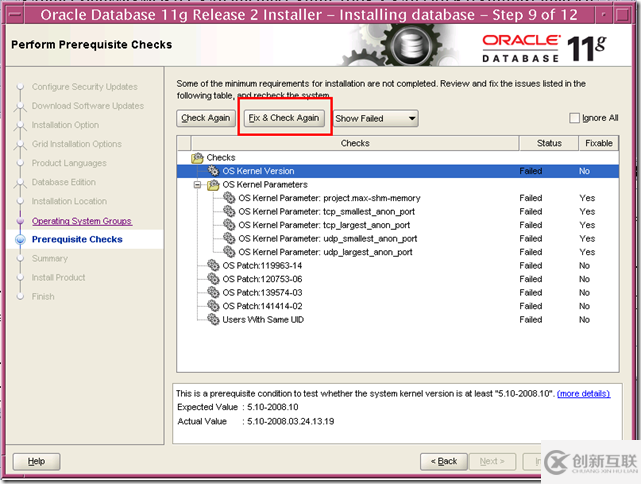Click gear icon for tcp_smallest_anon_port

point(229,211)
